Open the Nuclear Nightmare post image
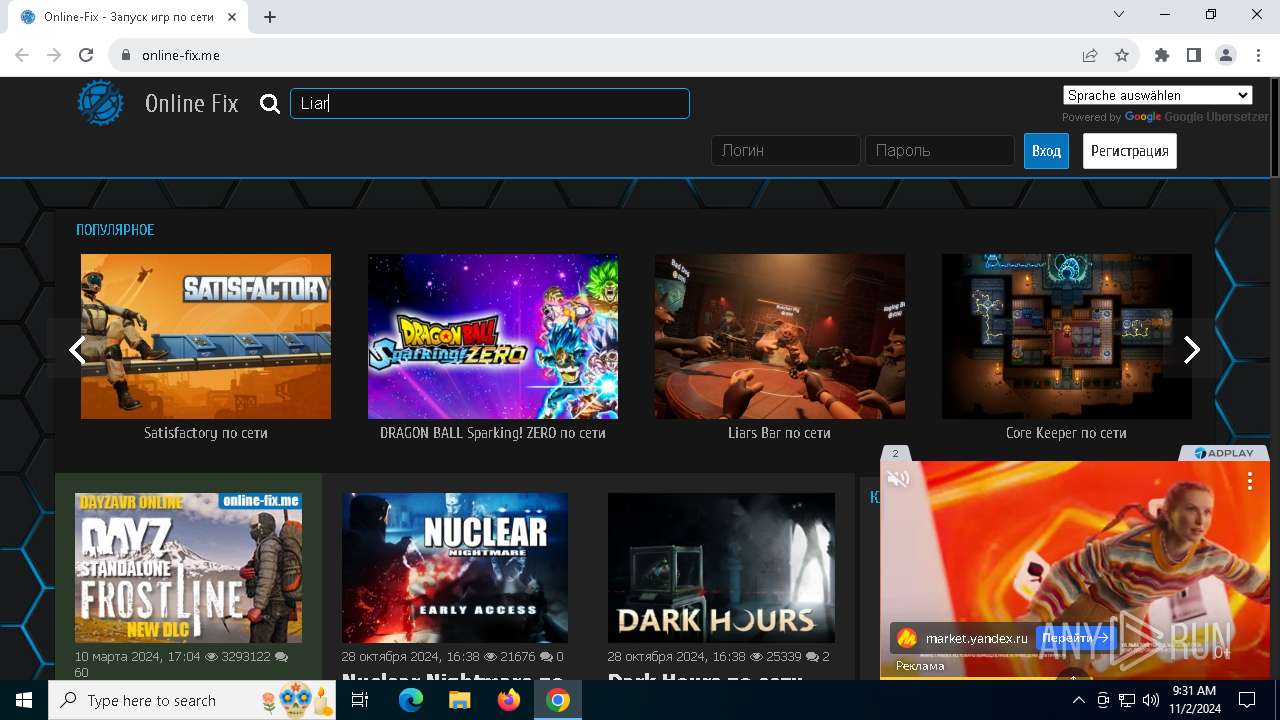The height and width of the screenshot is (720, 1280). (x=455, y=567)
